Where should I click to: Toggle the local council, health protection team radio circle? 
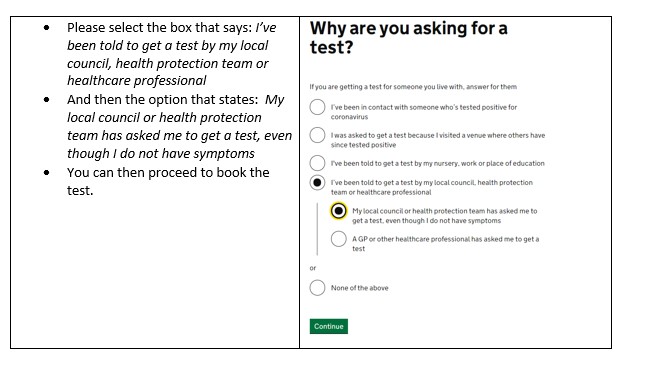point(317,182)
